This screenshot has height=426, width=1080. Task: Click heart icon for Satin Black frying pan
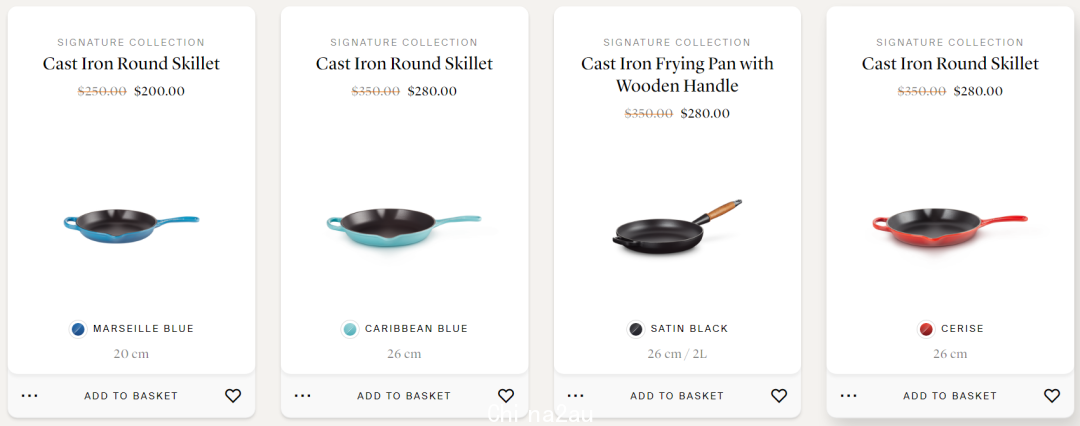pyautogui.click(x=779, y=396)
